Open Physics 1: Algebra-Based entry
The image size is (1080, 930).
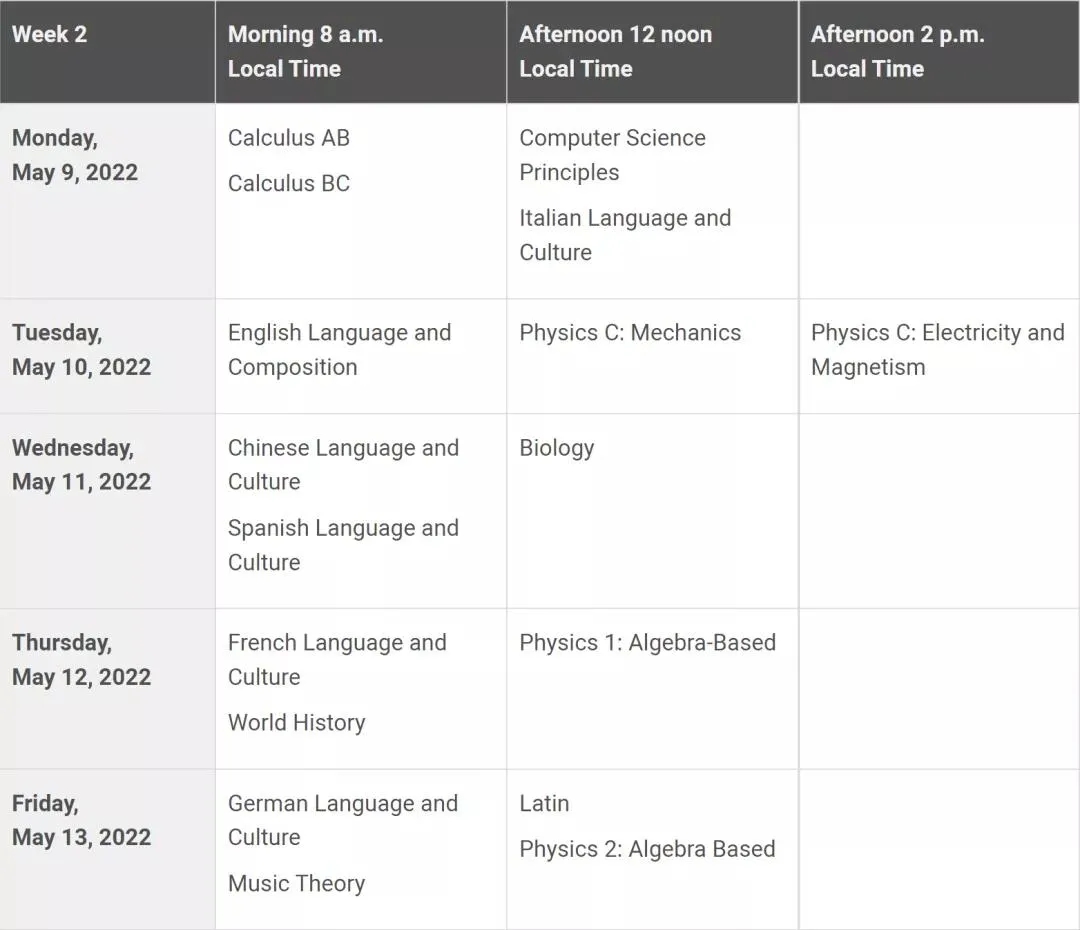[x=647, y=643]
